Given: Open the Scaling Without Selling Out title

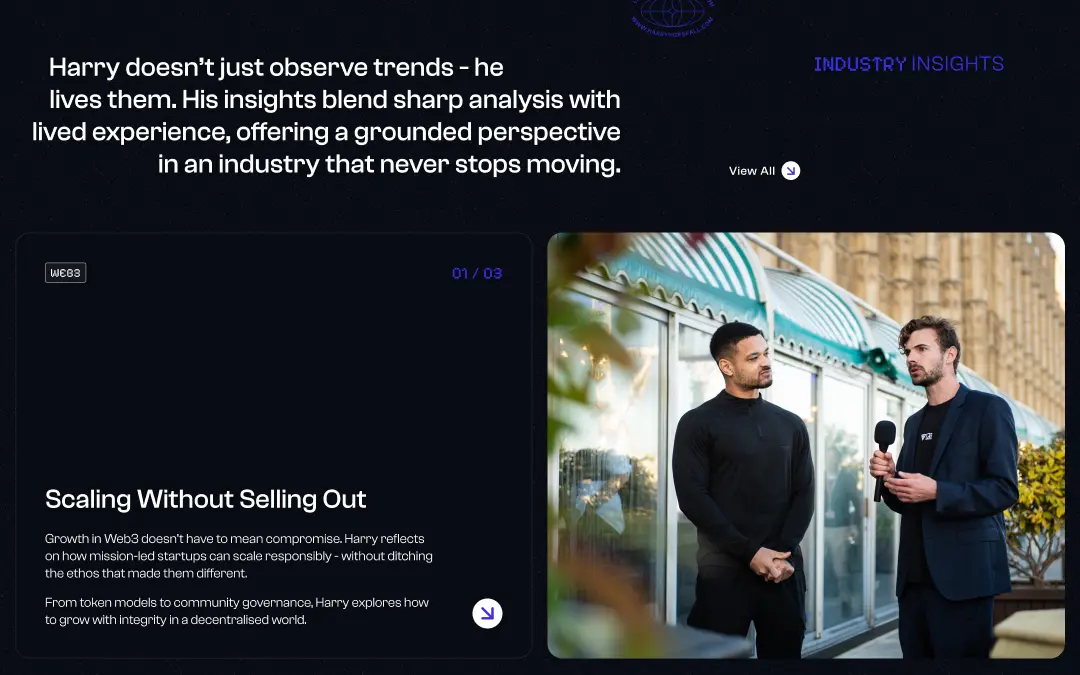Looking at the screenshot, I should (205, 499).
